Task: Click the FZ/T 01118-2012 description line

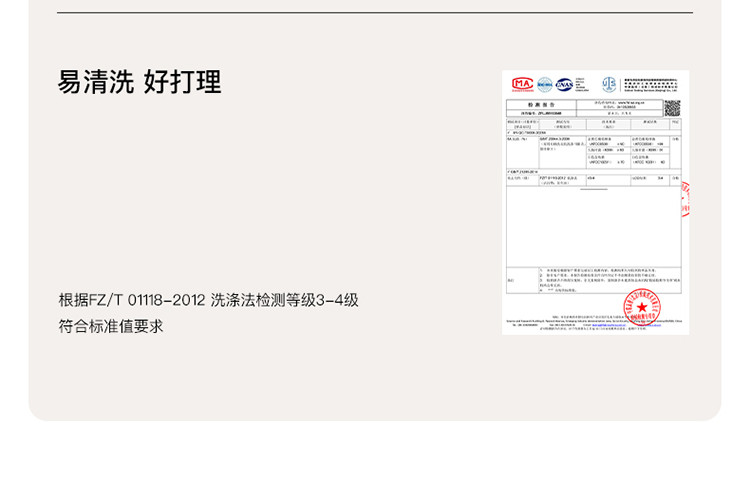Action: [x=208, y=299]
